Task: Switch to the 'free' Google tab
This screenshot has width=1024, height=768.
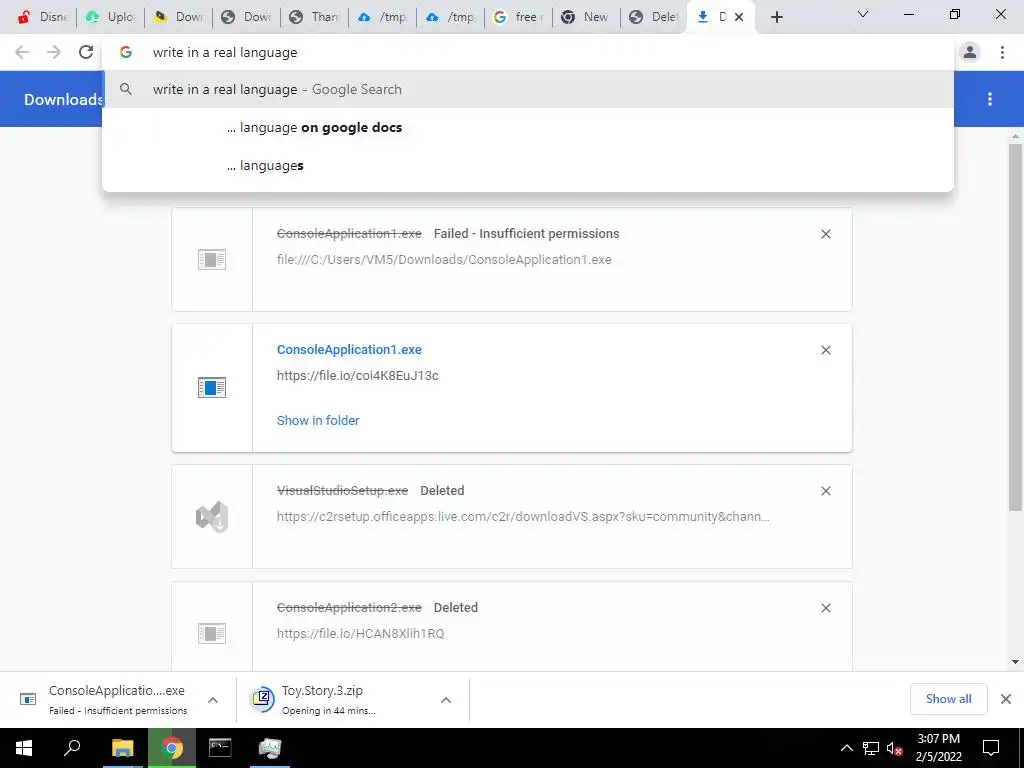Action: pyautogui.click(x=518, y=18)
